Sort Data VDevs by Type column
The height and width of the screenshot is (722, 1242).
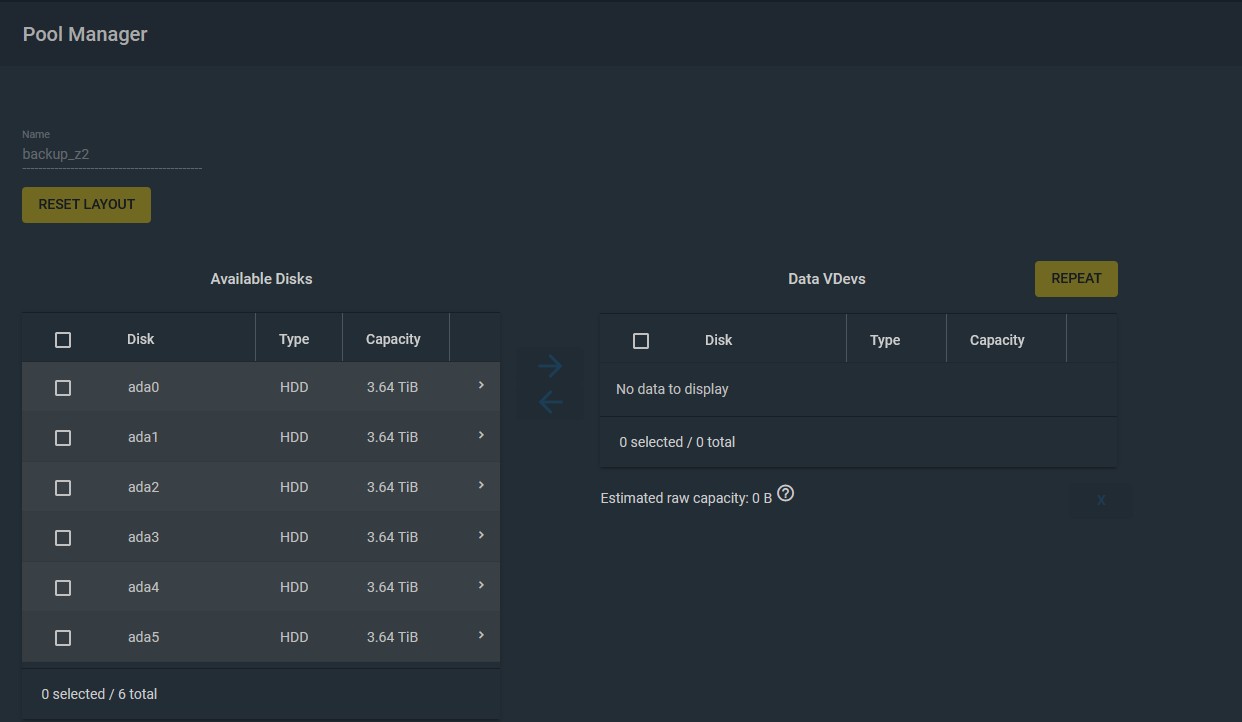[x=885, y=340]
